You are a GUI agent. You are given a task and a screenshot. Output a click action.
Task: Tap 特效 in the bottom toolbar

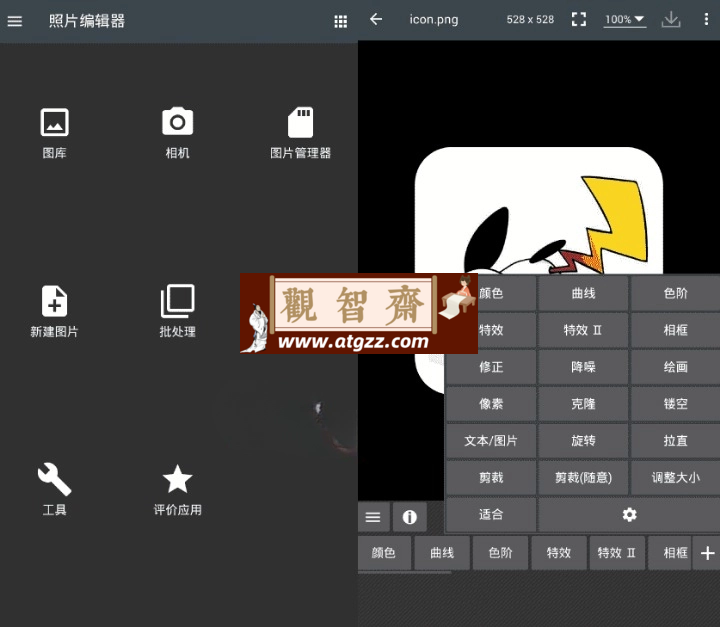point(559,553)
